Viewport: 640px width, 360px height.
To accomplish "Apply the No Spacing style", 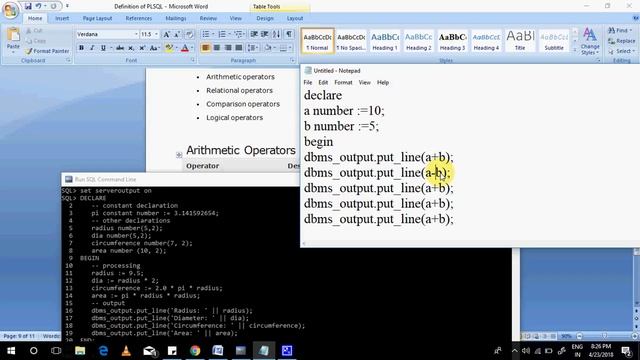I will pos(351,41).
